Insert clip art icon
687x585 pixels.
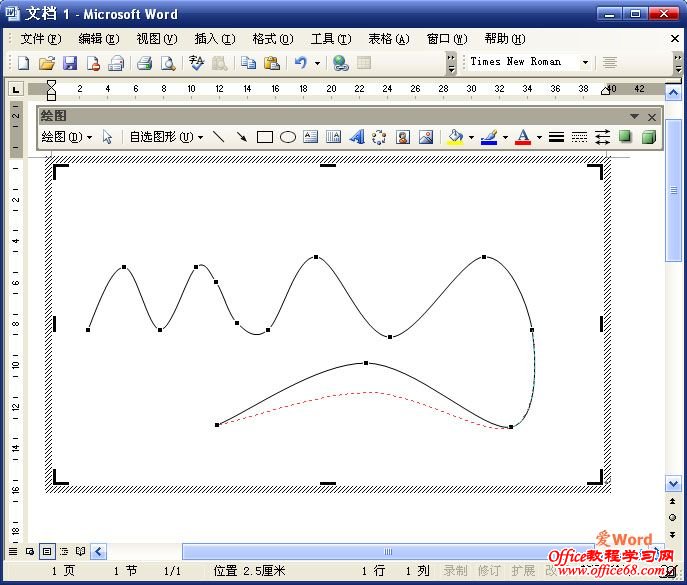(403, 137)
